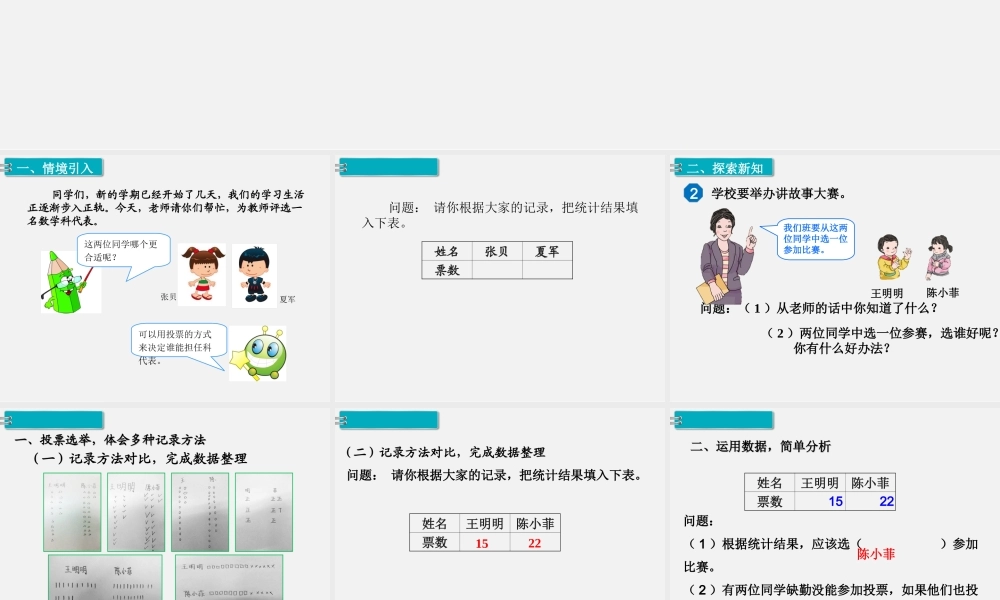1000x600 pixels.
Task: Select the boy cartoon labeled 夏军
Action: pos(254,276)
